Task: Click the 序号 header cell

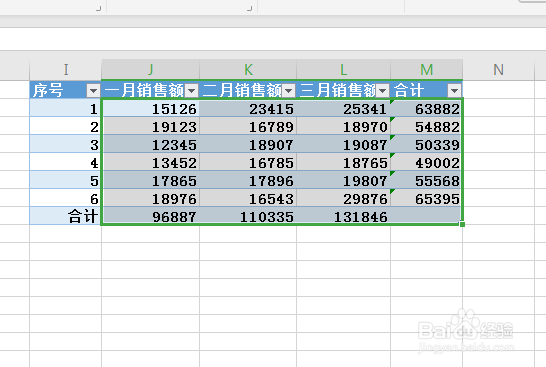Action: 65,90
